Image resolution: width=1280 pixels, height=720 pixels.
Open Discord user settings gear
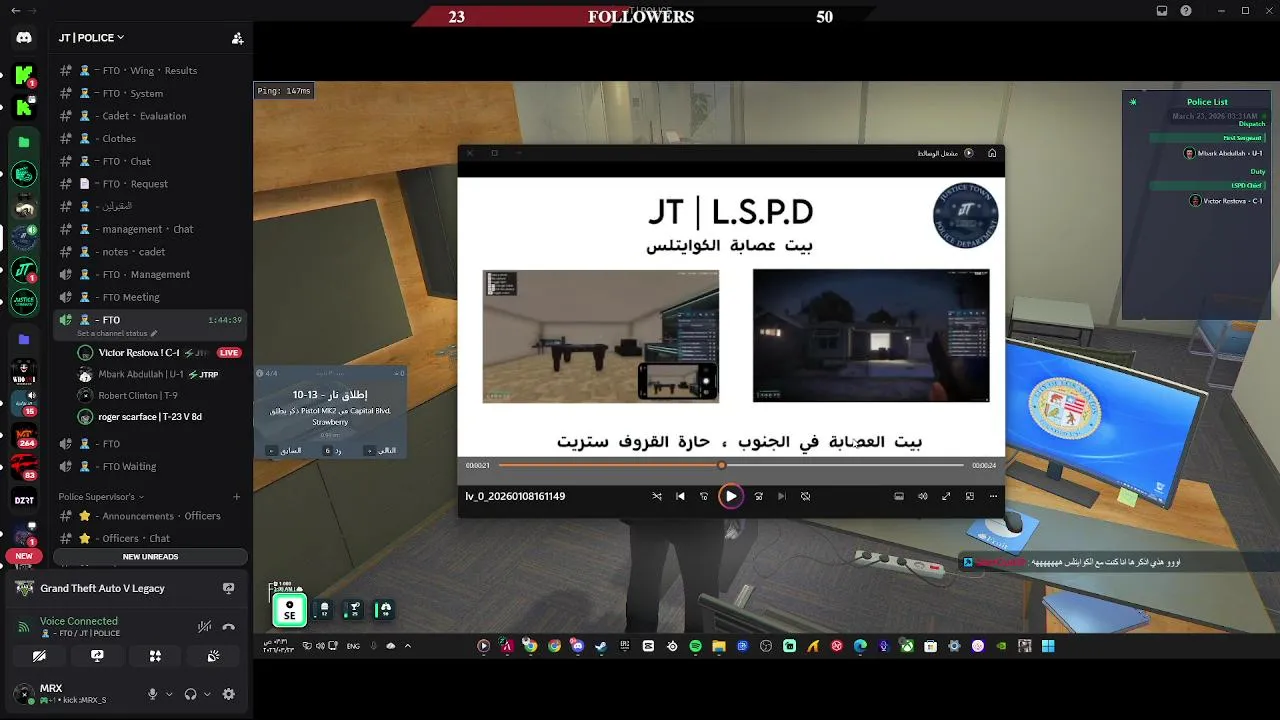click(229, 694)
